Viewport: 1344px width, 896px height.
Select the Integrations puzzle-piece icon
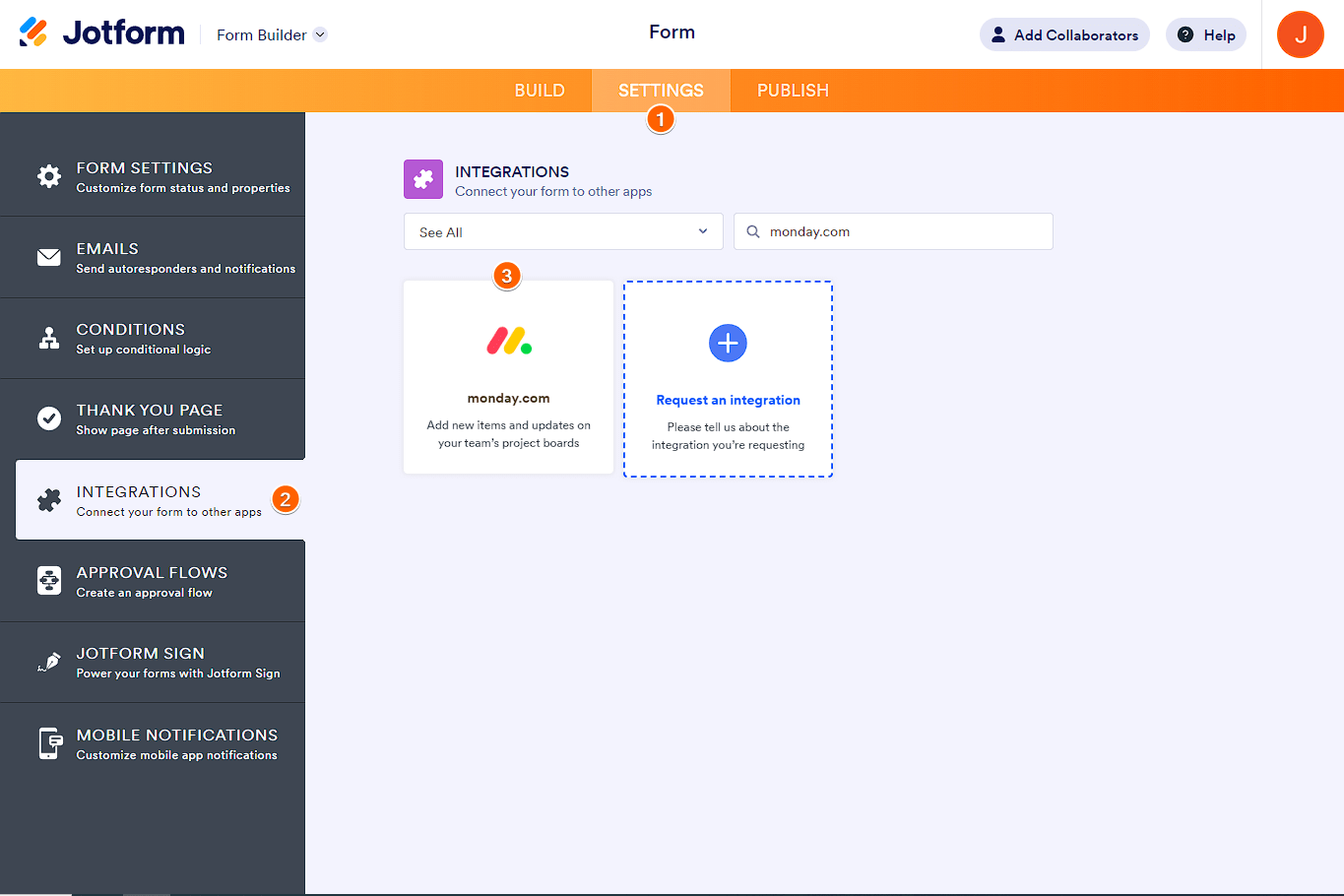point(49,499)
